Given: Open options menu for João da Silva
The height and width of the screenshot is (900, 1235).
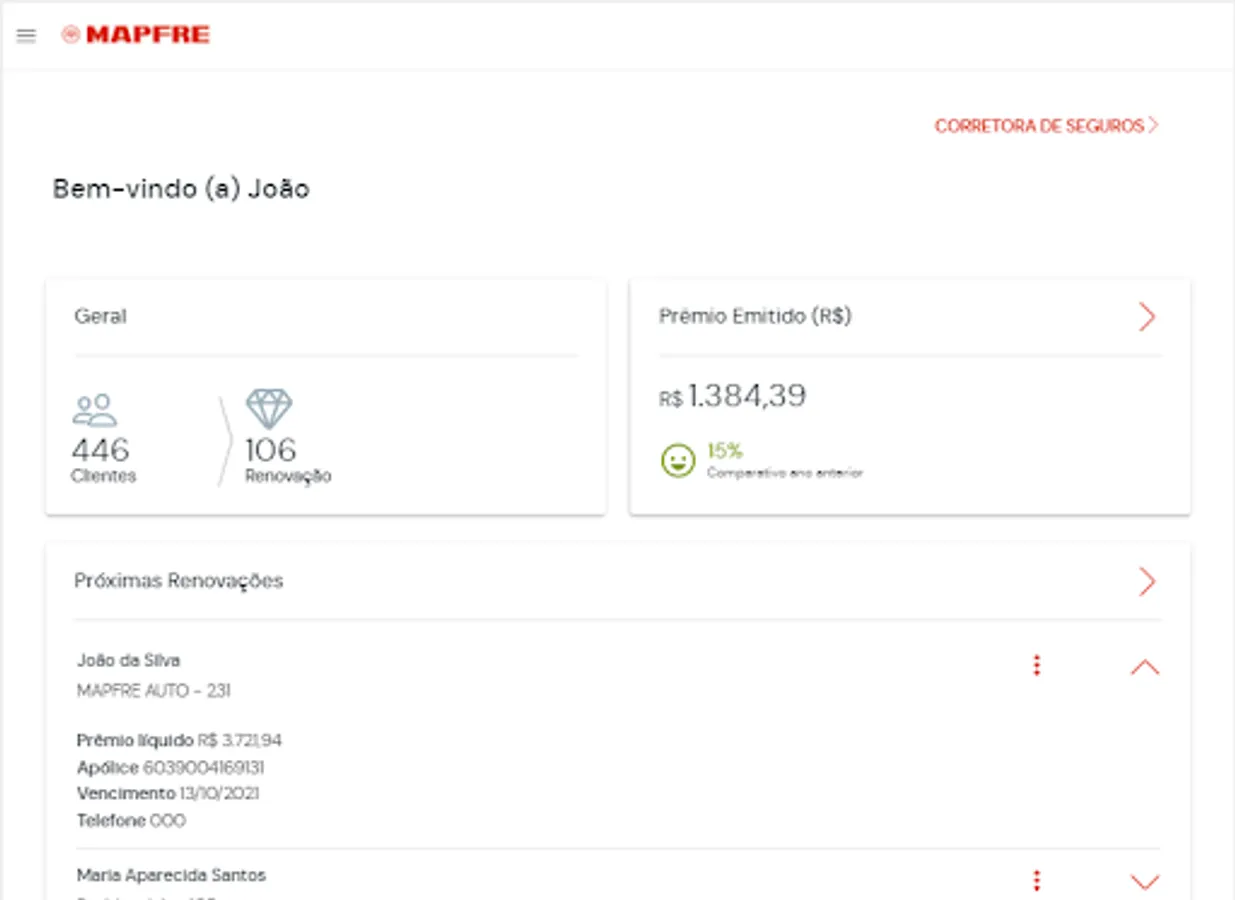Looking at the screenshot, I should 1036,665.
